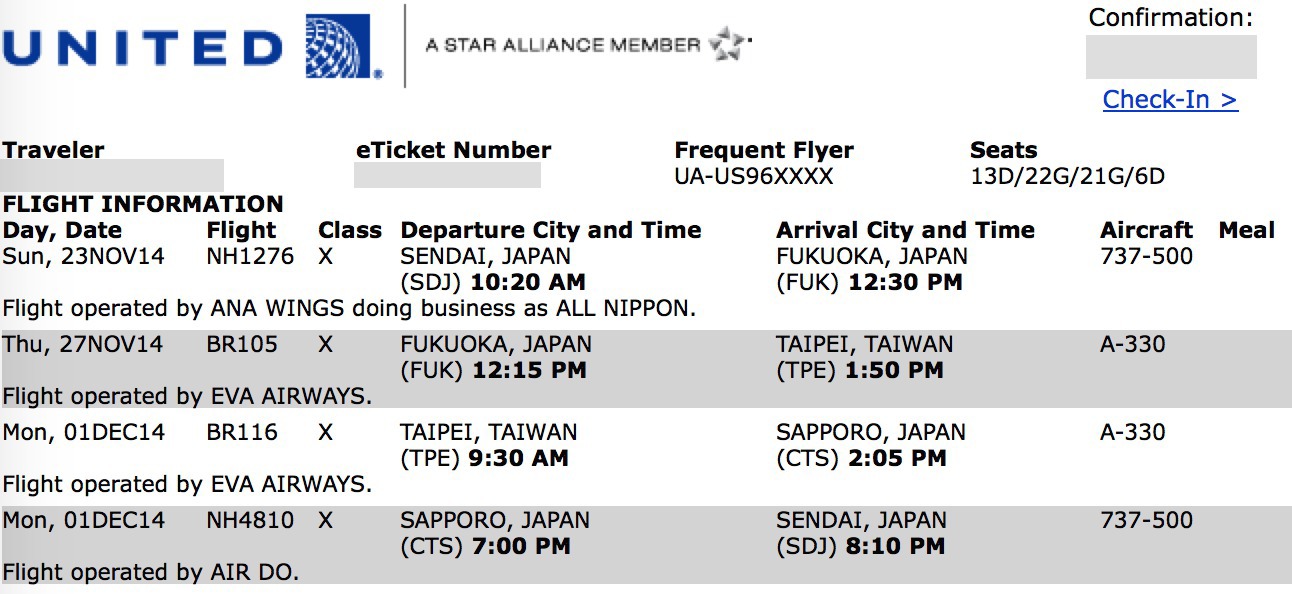Click the Aircraft column header
Screen dimensions: 1292x594
1146,230
